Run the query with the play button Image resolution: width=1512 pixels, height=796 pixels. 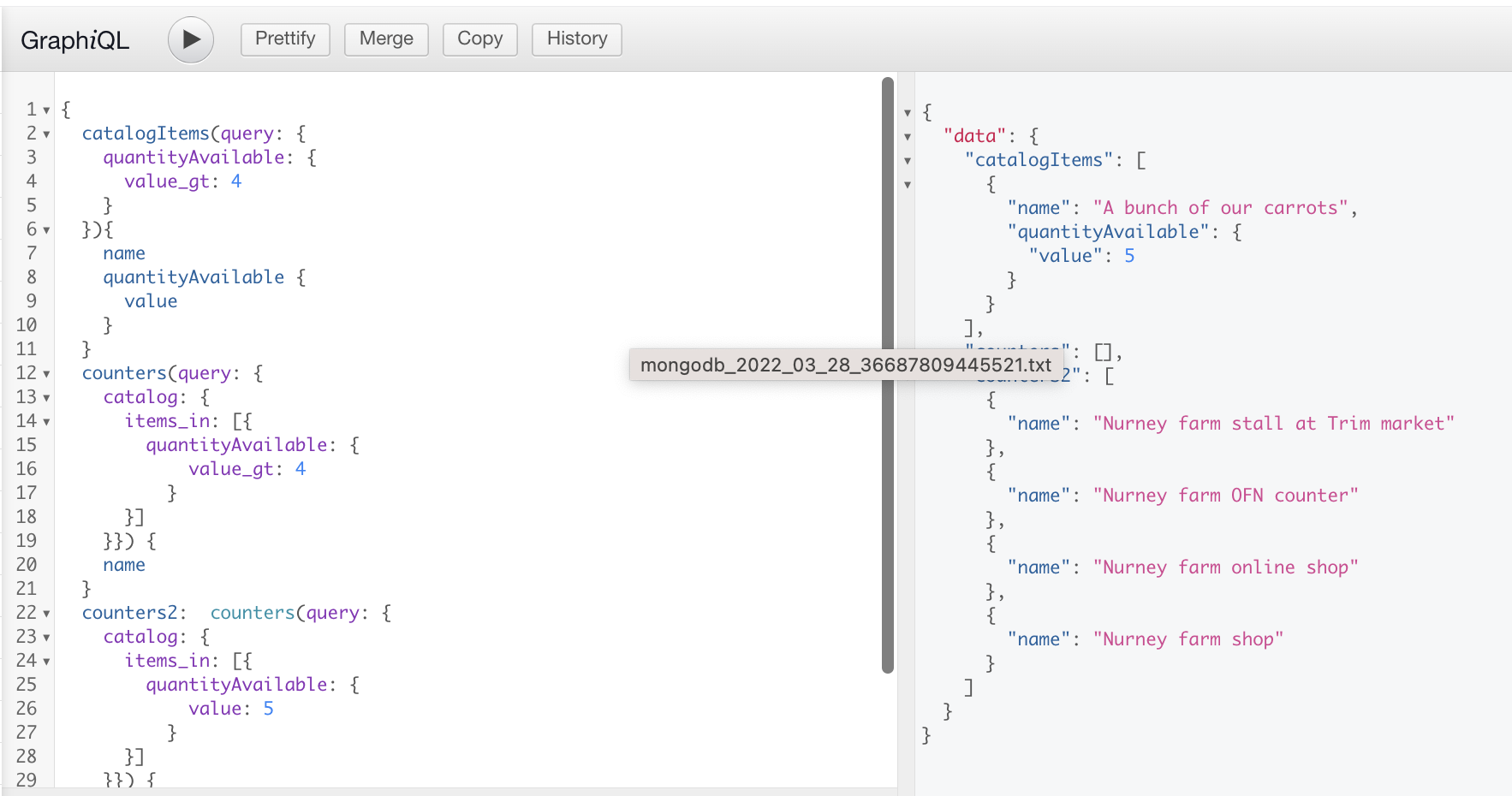pyautogui.click(x=190, y=39)
